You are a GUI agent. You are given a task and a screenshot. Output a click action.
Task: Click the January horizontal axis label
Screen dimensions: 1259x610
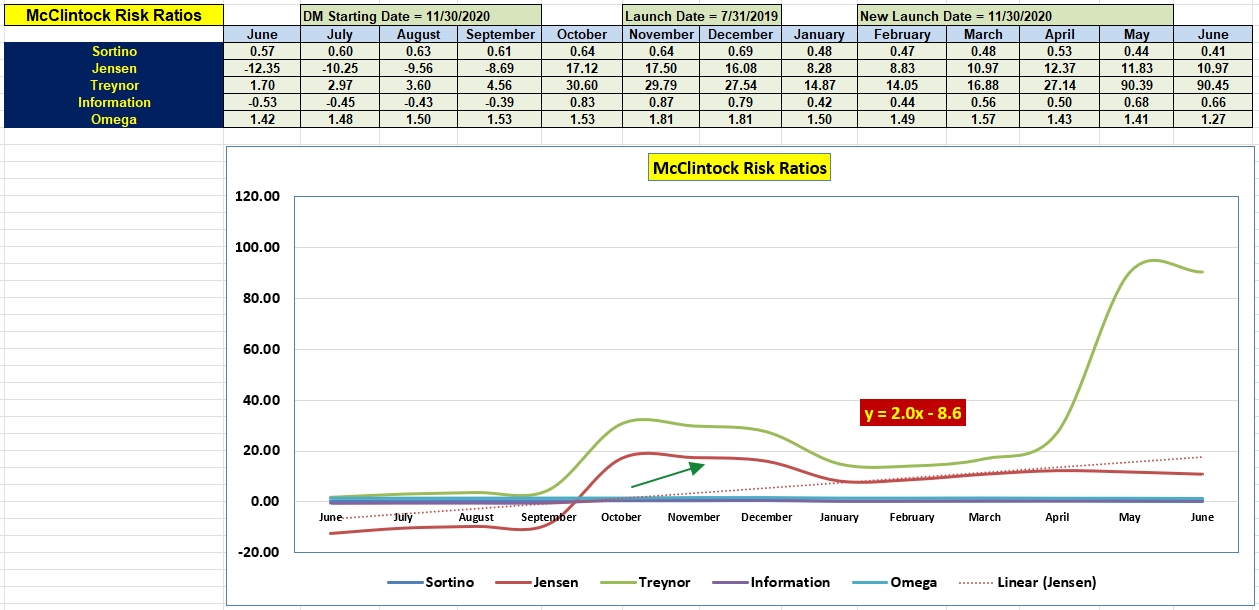839,517
